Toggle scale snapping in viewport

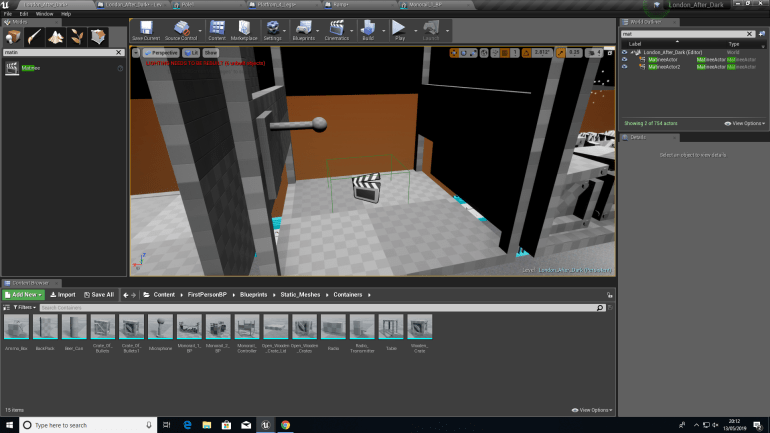tap(560, 53)
